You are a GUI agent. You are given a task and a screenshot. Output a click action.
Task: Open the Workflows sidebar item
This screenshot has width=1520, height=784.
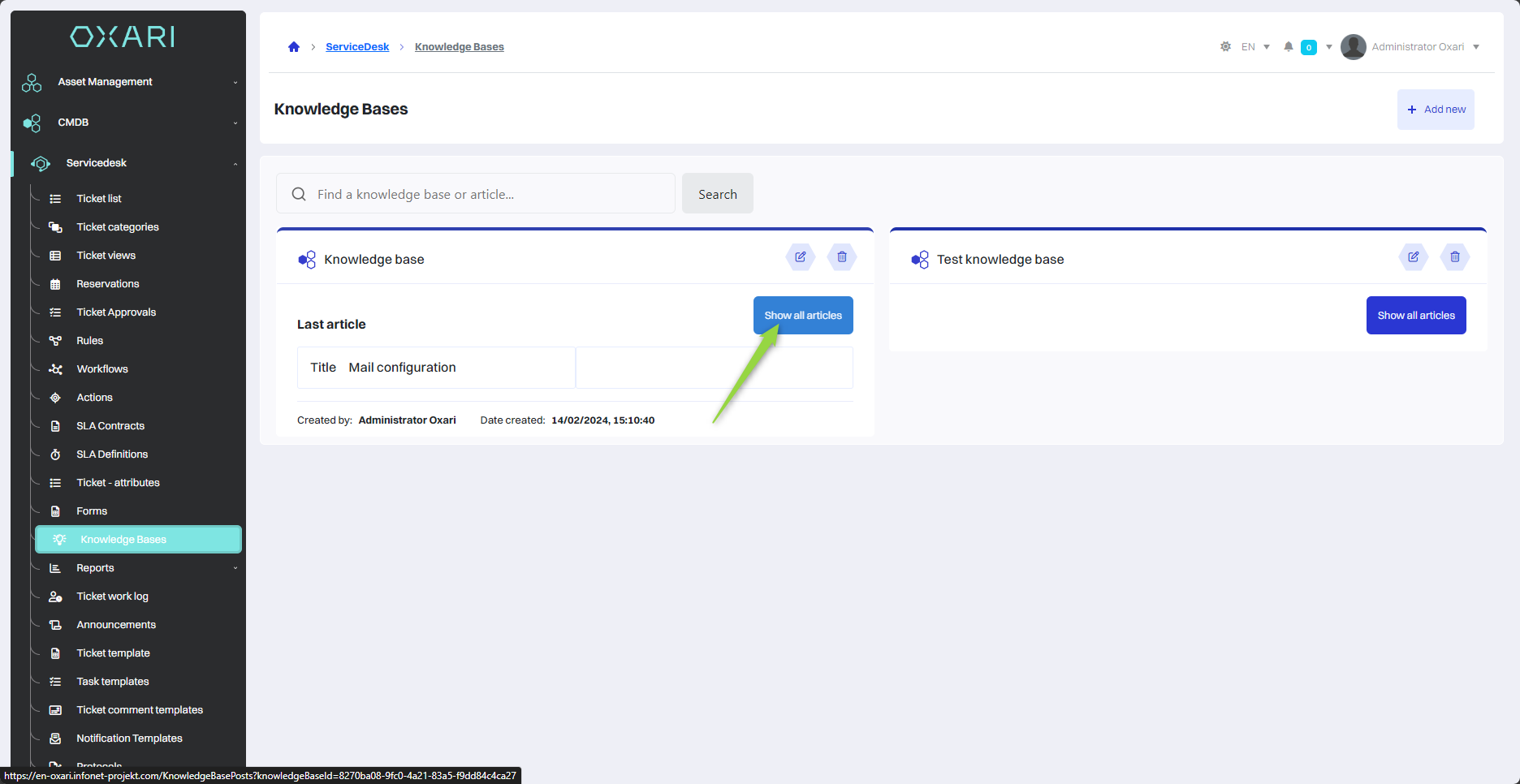[102, 369]
